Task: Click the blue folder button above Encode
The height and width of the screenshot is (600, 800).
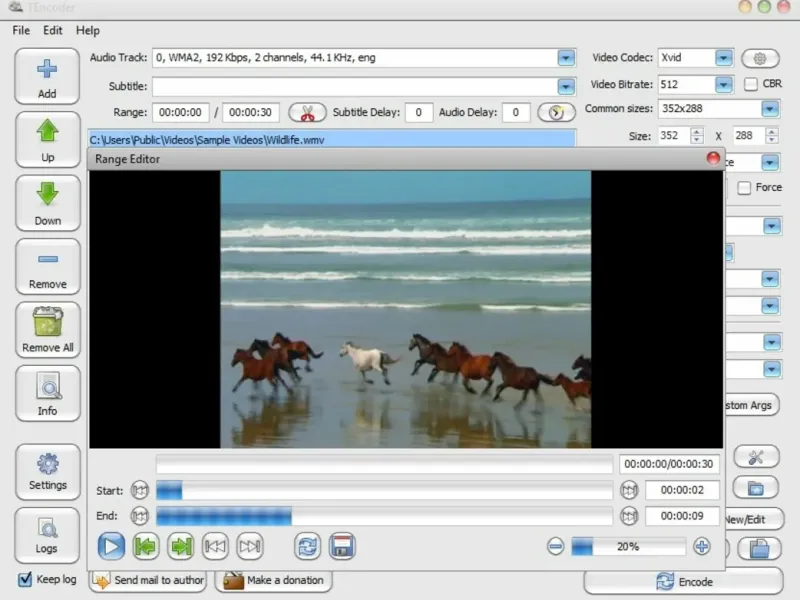Action: 760,548
